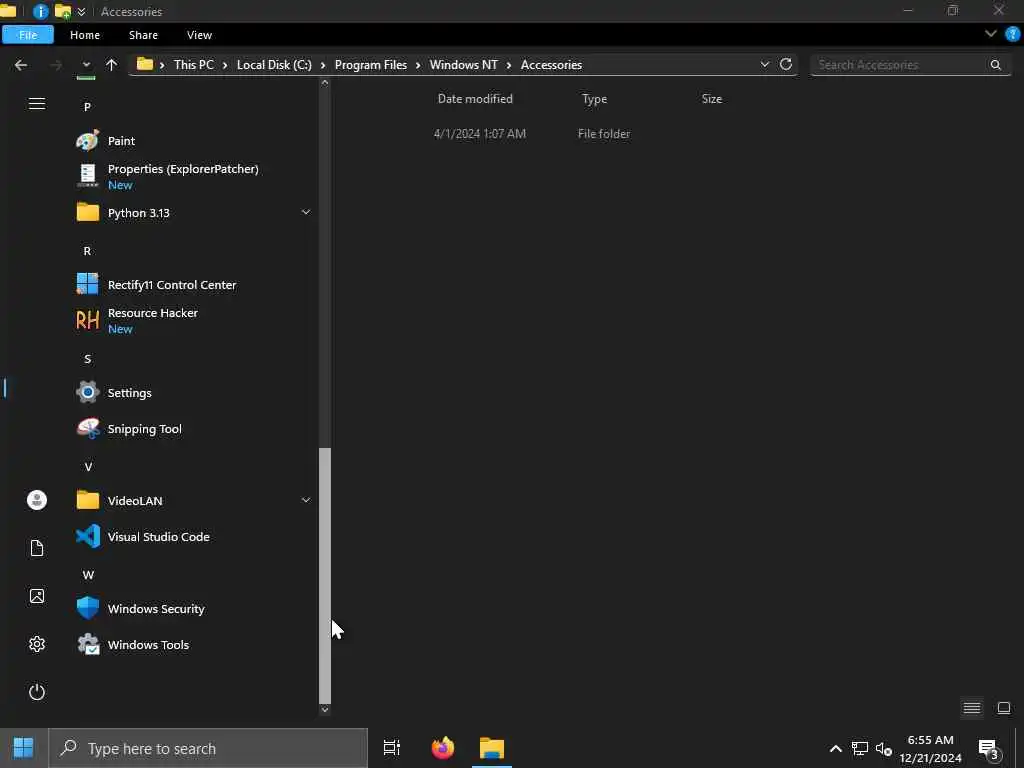Open the notification center icon
This screenshot has height=768, width=1024.
point(989,748)
